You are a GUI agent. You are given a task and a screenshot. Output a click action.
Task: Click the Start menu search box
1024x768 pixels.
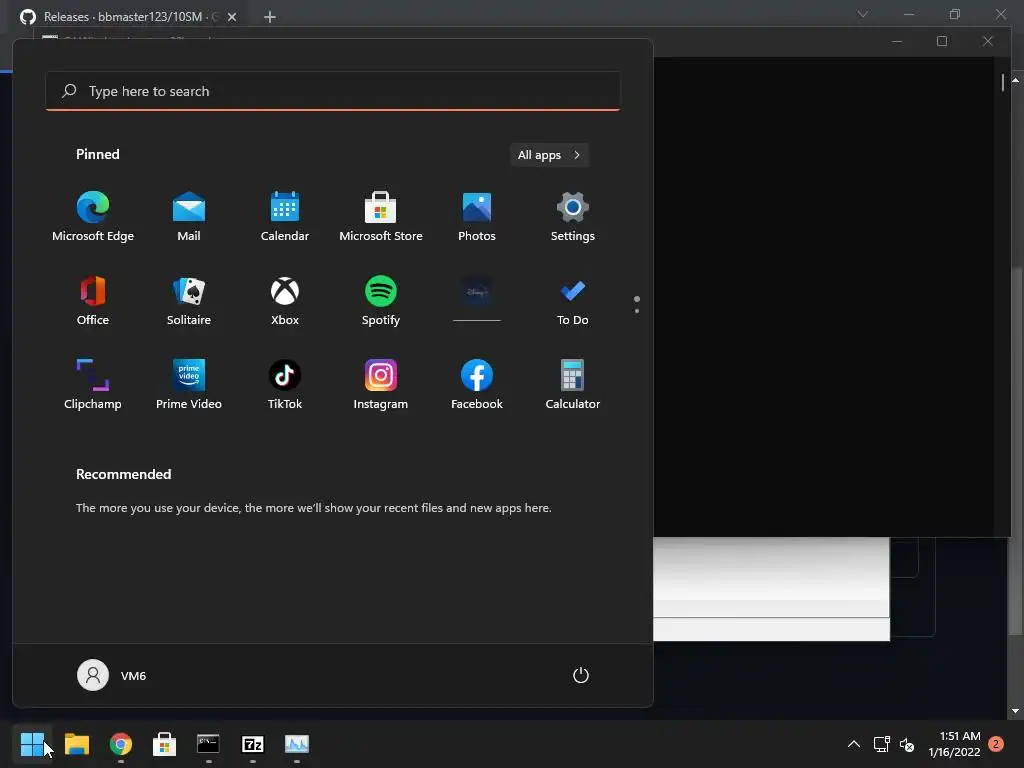click(333, 91)
